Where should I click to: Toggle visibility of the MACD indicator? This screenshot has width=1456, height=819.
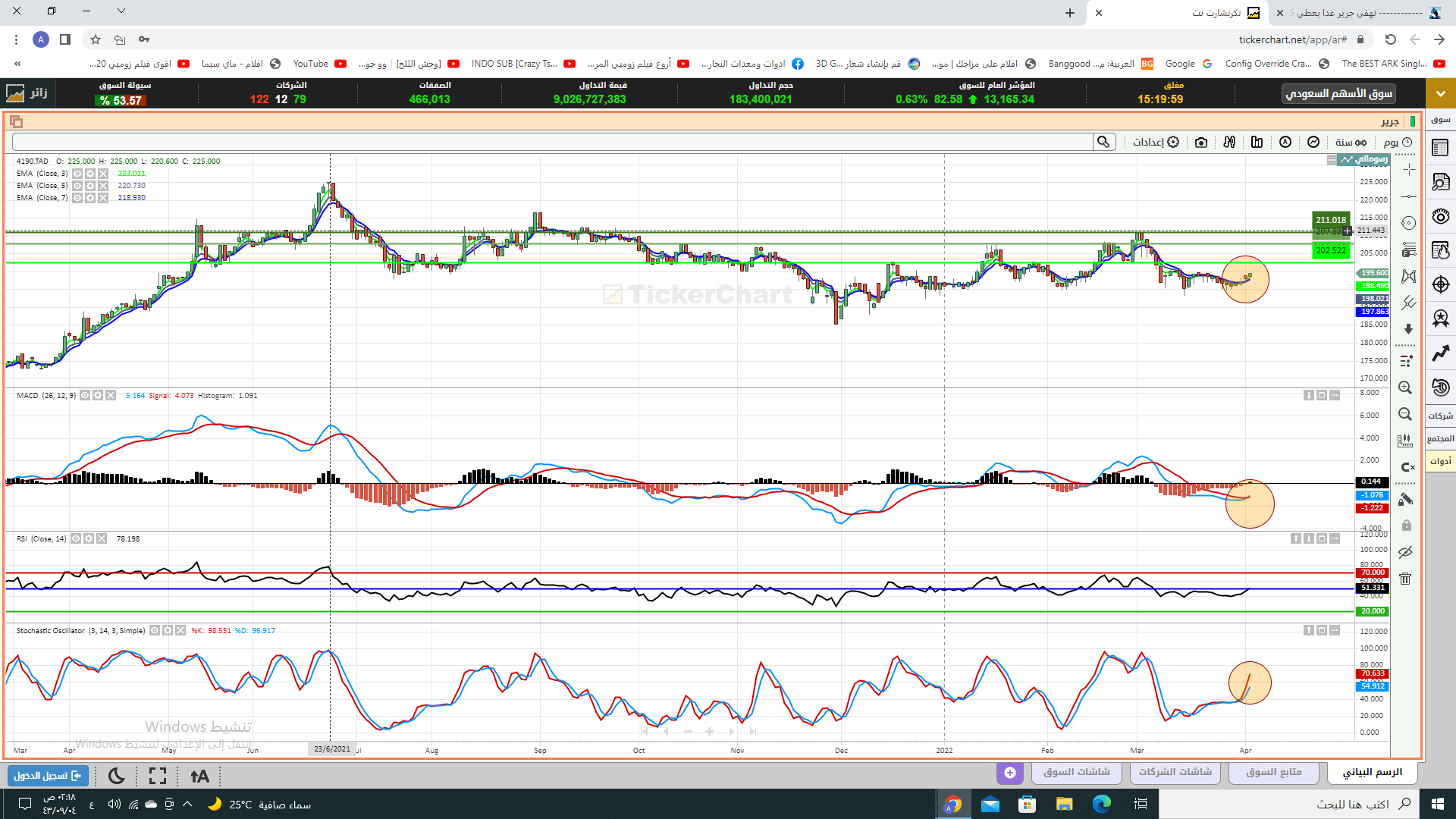[86, 395]
